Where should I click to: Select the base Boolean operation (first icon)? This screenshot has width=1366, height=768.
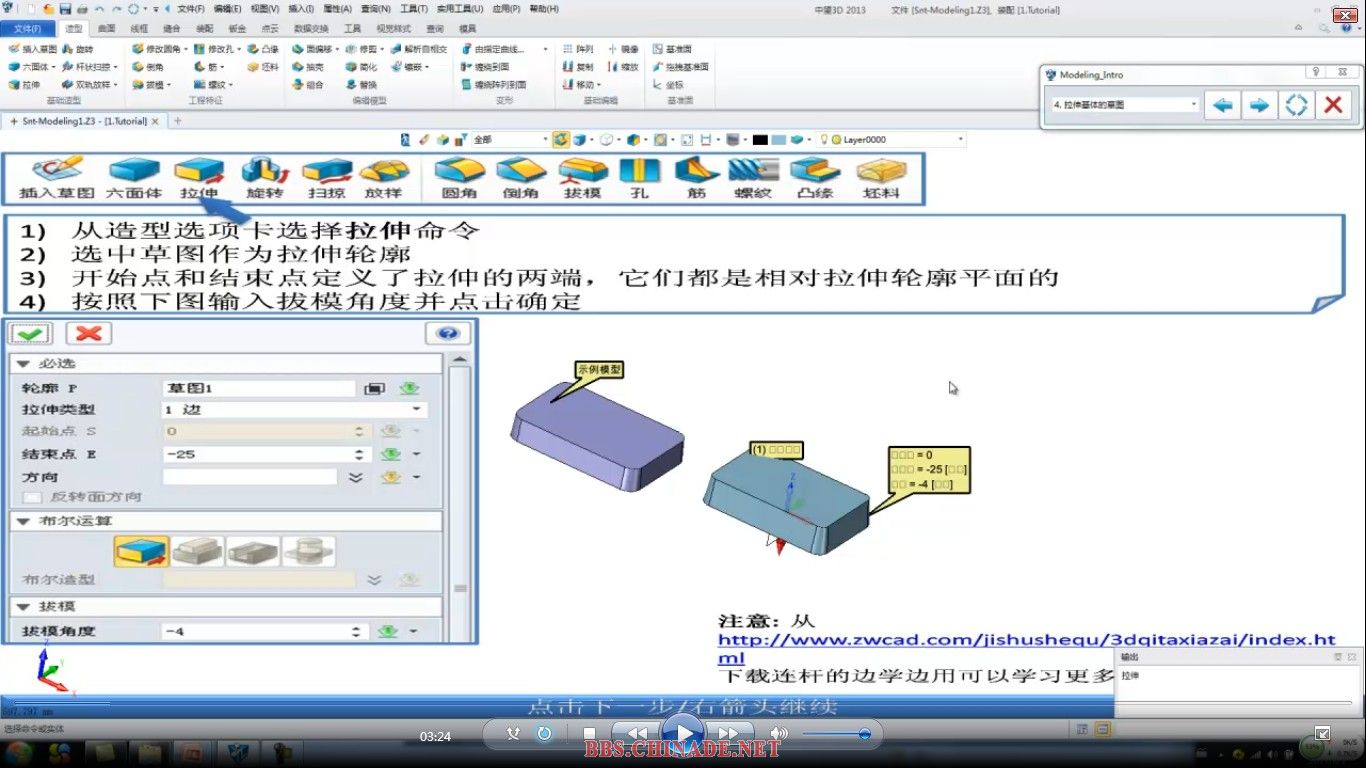(141, 551)
